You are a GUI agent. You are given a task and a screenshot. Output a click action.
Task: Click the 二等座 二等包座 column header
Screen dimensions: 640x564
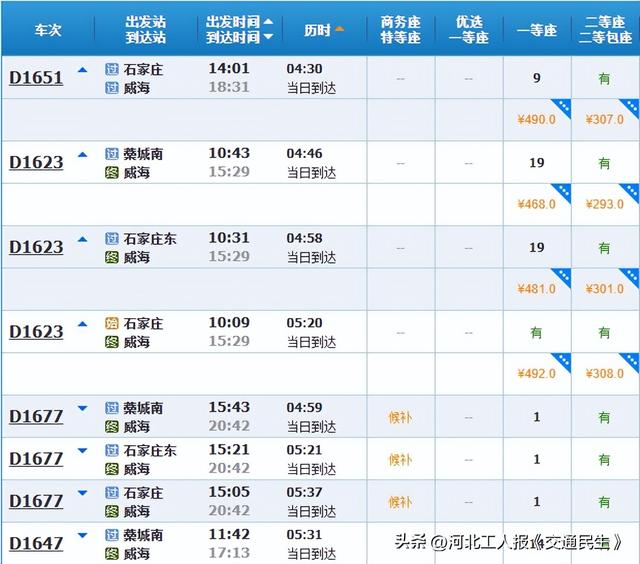[605, 29]
